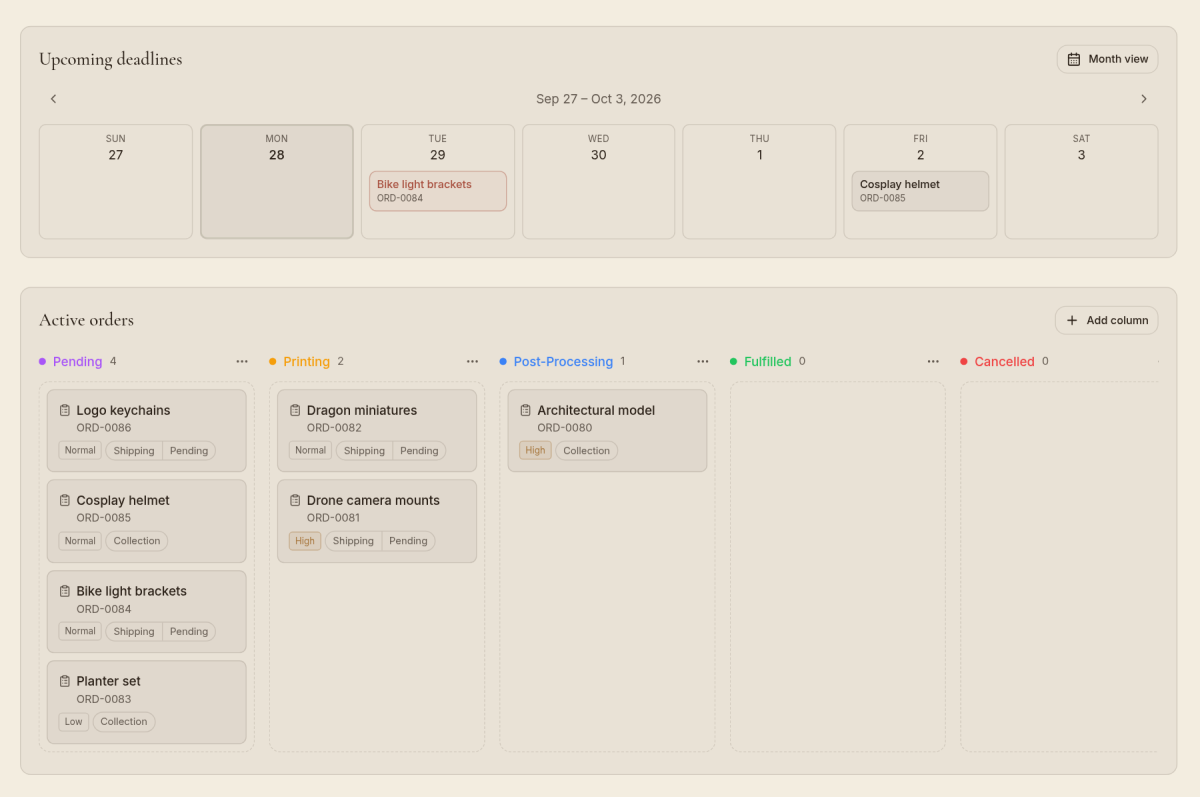Open Drone camera mounts order title
1200x797 pixels.
(373, 500)
